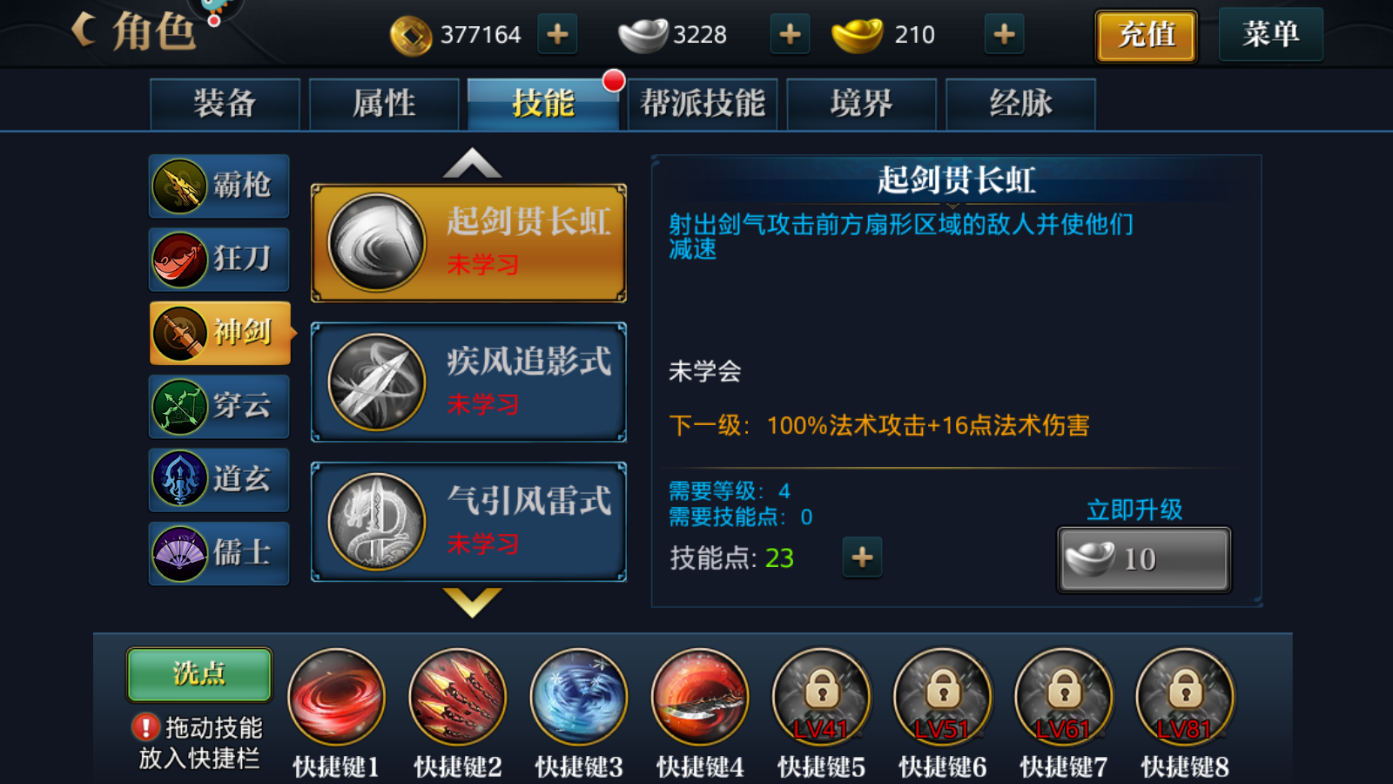Go back using the 角色 arrow

click(84, 30)
